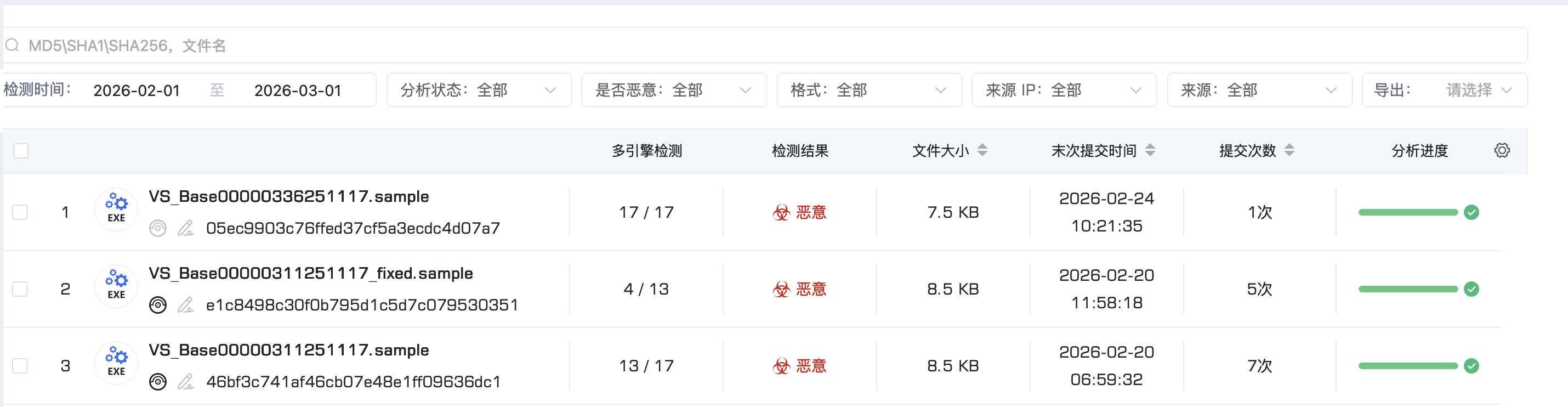Screen dimensions: 1568x407
Task: Open the 来源 IP filter dropdown
Action: 1064,90
